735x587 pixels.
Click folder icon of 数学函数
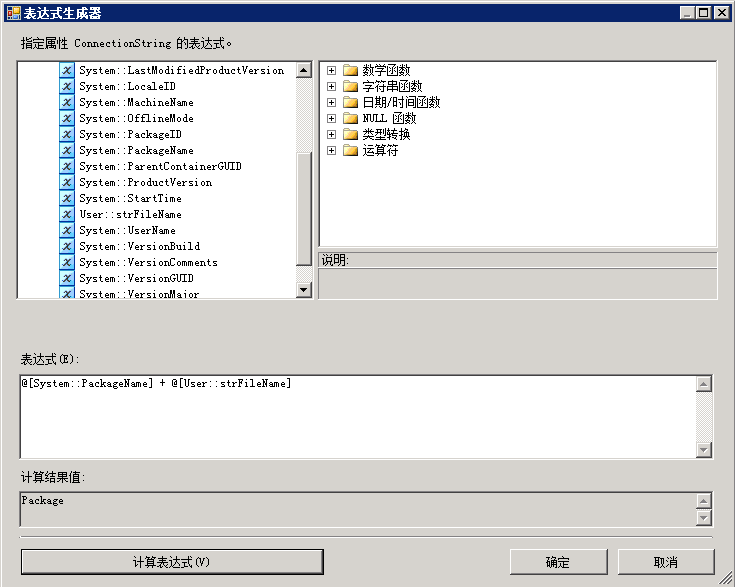pyautogui.click(x=350, y=70)
